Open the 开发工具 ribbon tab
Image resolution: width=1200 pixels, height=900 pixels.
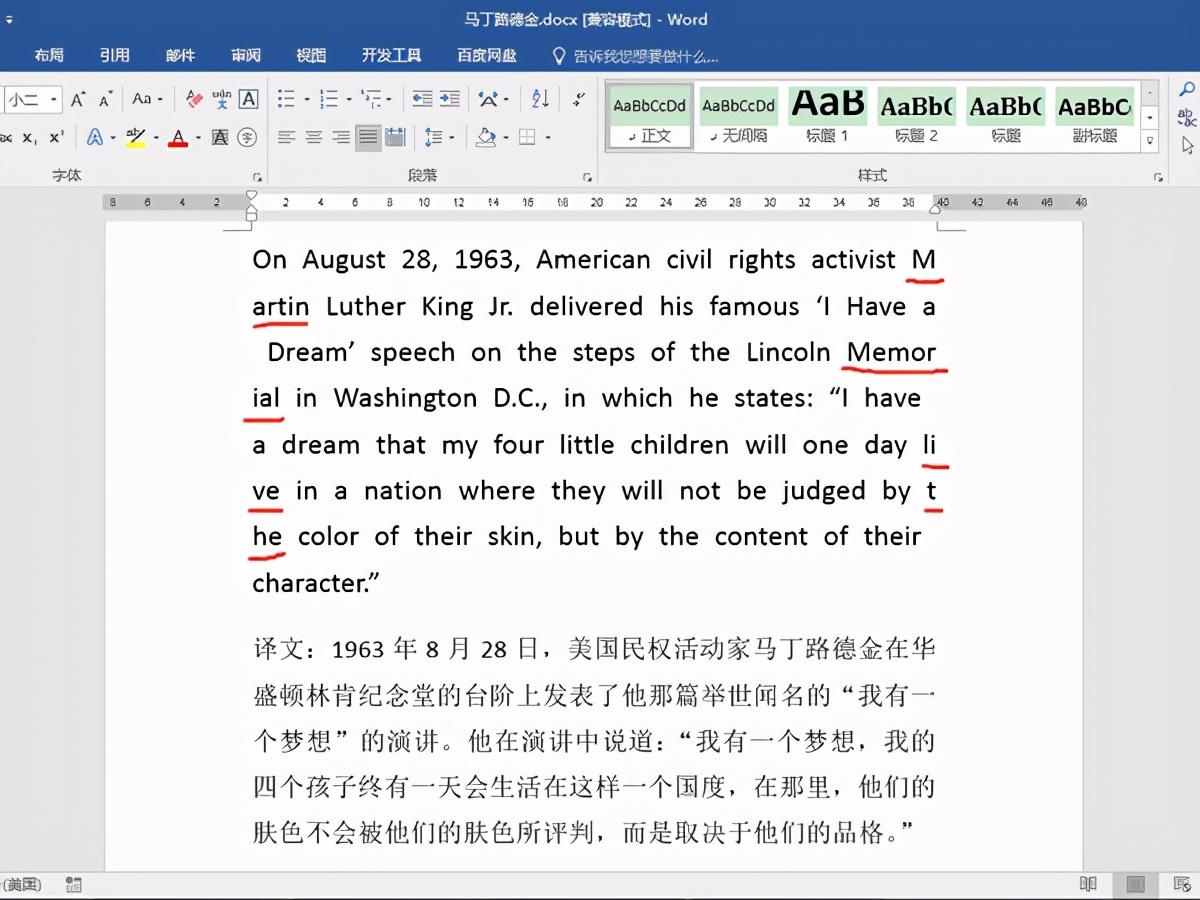(391, 55)
